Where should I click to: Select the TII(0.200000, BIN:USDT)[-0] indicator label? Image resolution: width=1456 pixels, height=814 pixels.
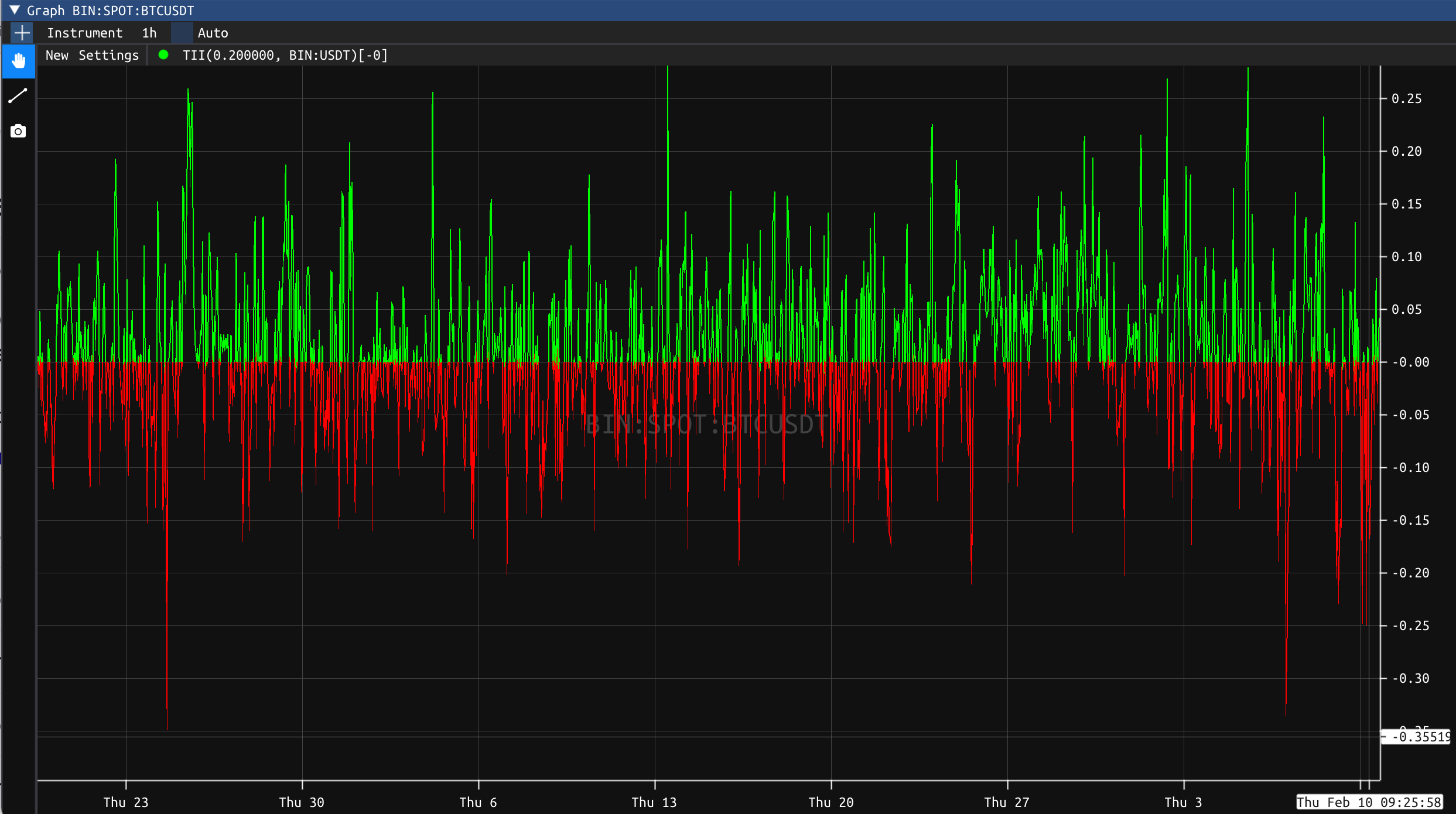click(285, 55)
